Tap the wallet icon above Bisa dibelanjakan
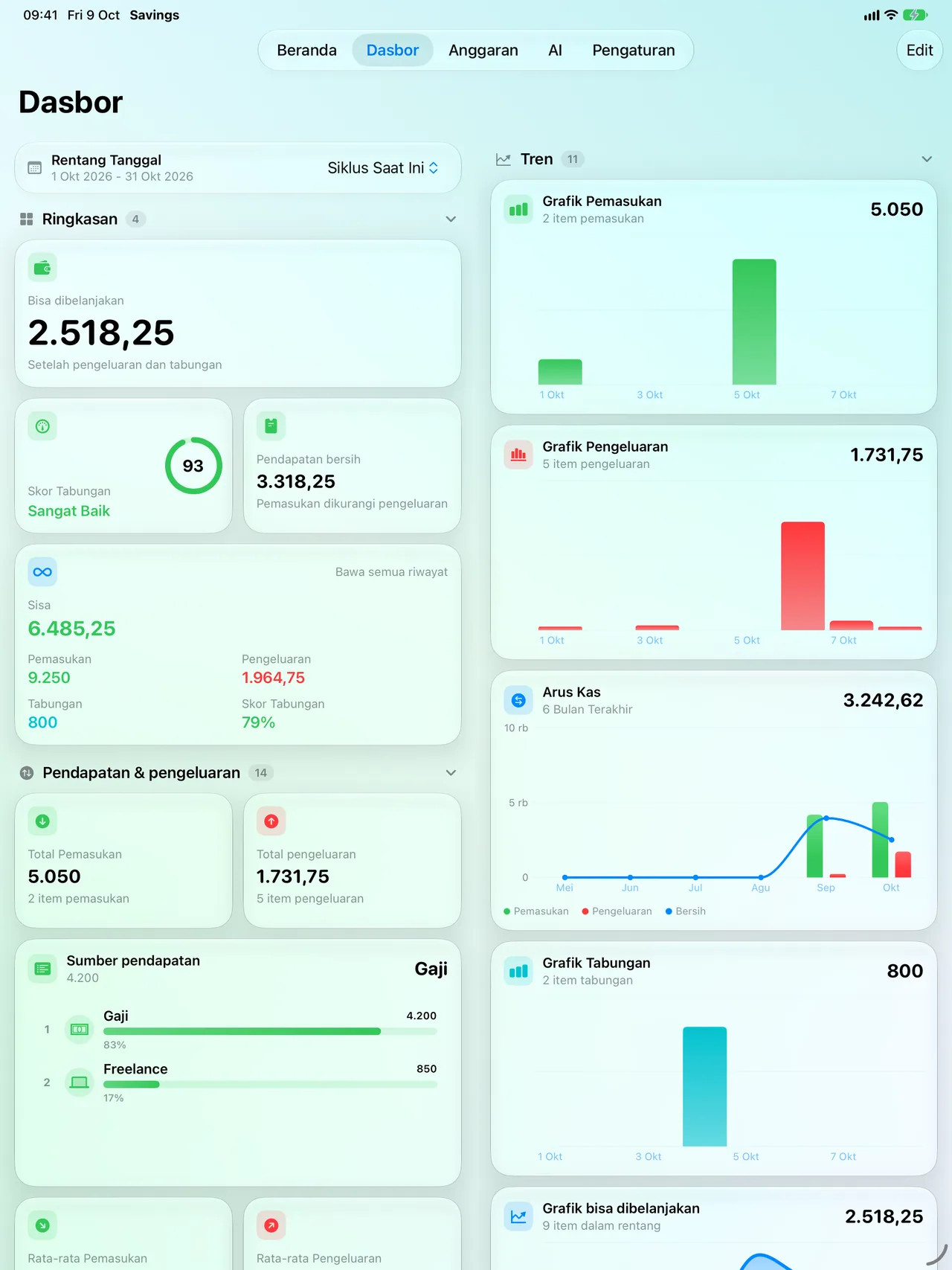 [x=42, y=268]
